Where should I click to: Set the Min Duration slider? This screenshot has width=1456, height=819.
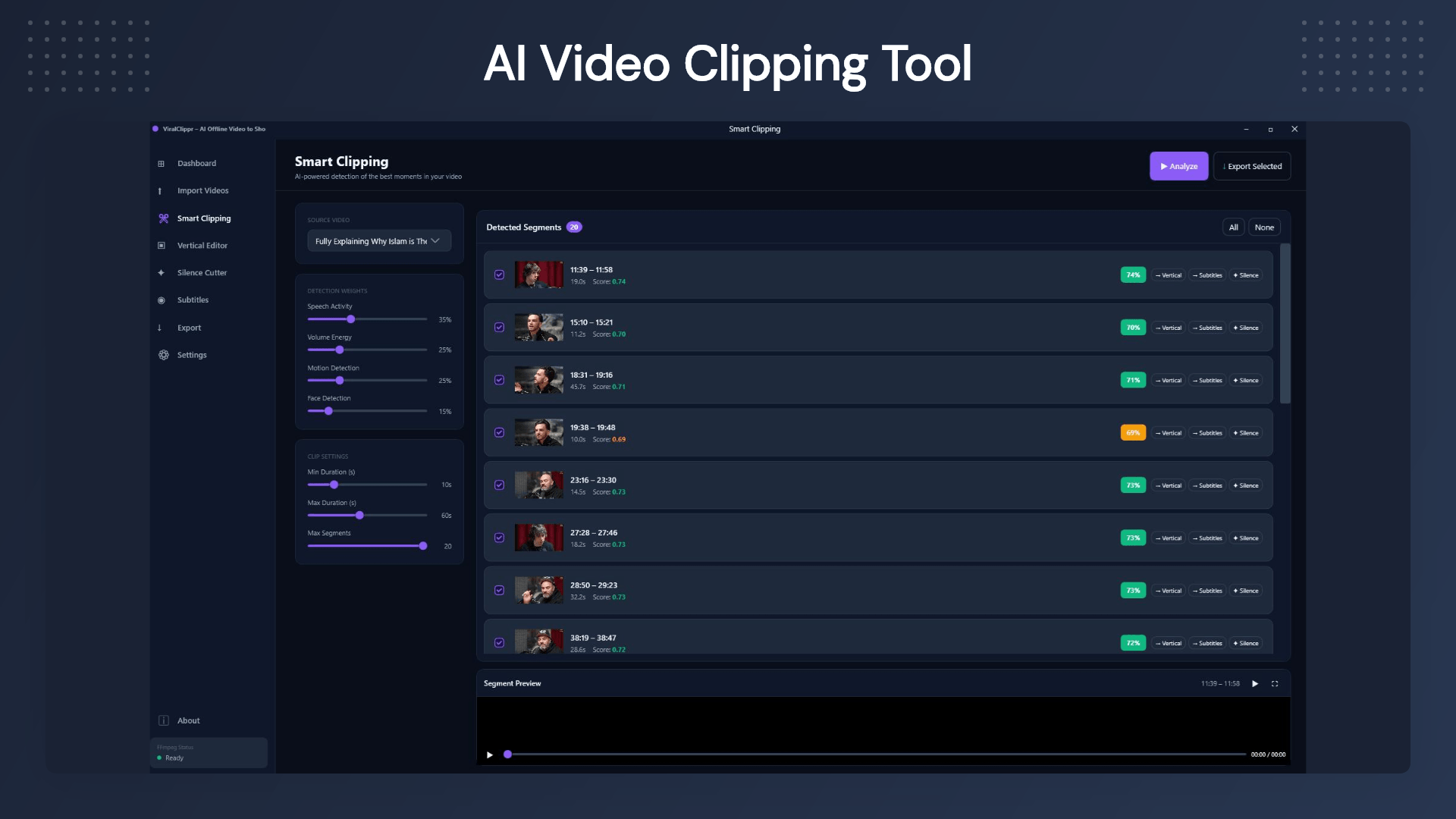pos(367,485)
